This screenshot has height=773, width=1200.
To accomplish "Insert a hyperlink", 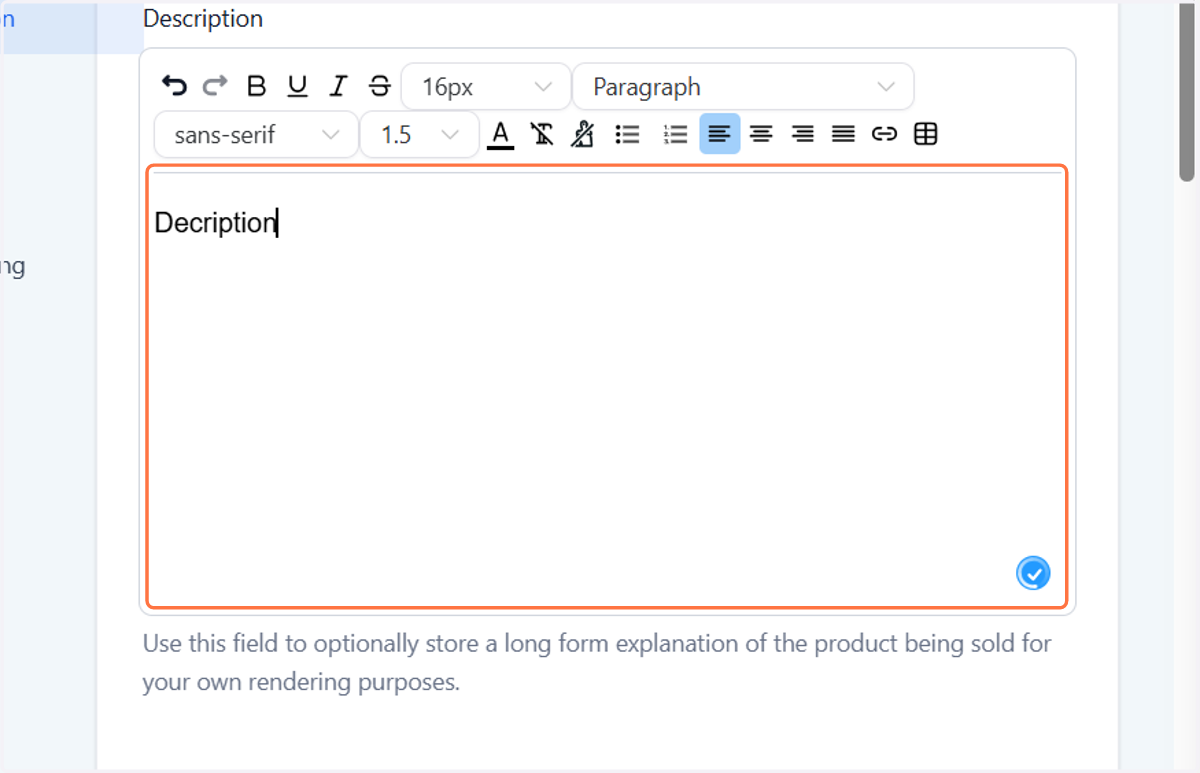I will (884, 134).
